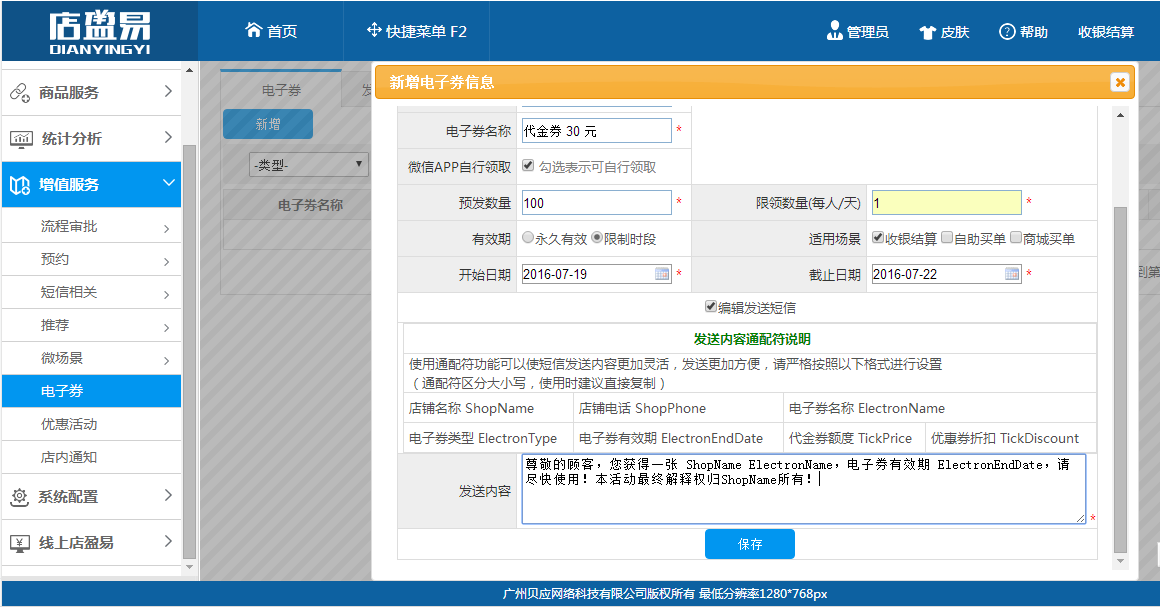The height and width of the screenshot is (607, 1160).
Task: Click the 线上店盈易 monitor icon
Action: pos(20,543)
